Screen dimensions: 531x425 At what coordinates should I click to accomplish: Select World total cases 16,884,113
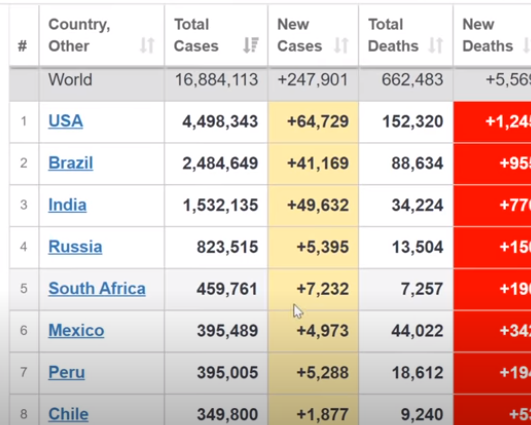pyautogui.click(x=216, y=80)
